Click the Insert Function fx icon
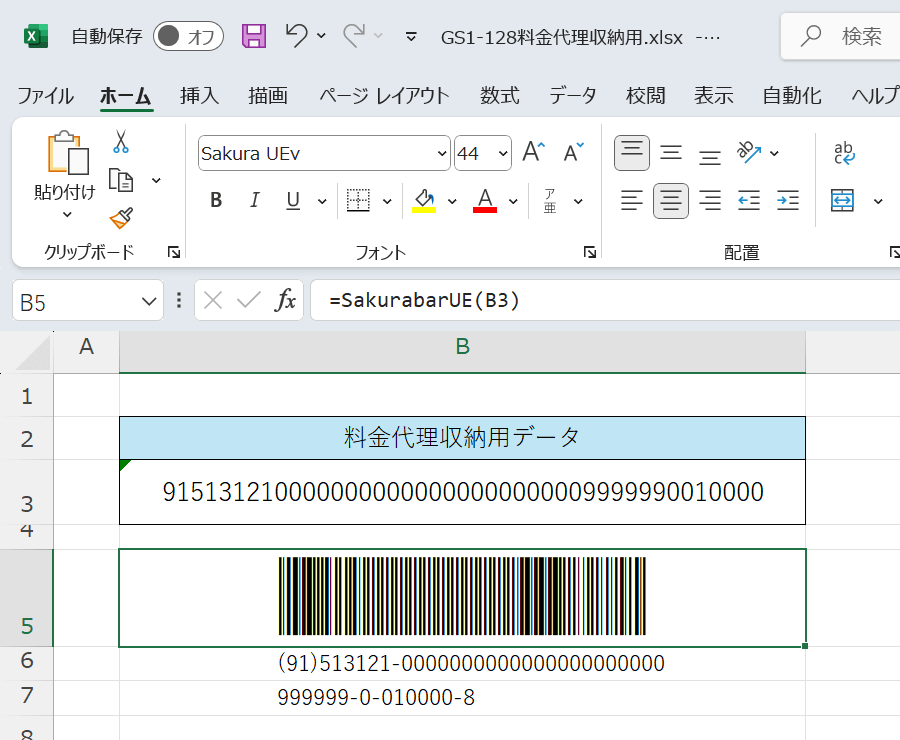The height and width of the screenshot is (740, 900). [x=287, y=300]
